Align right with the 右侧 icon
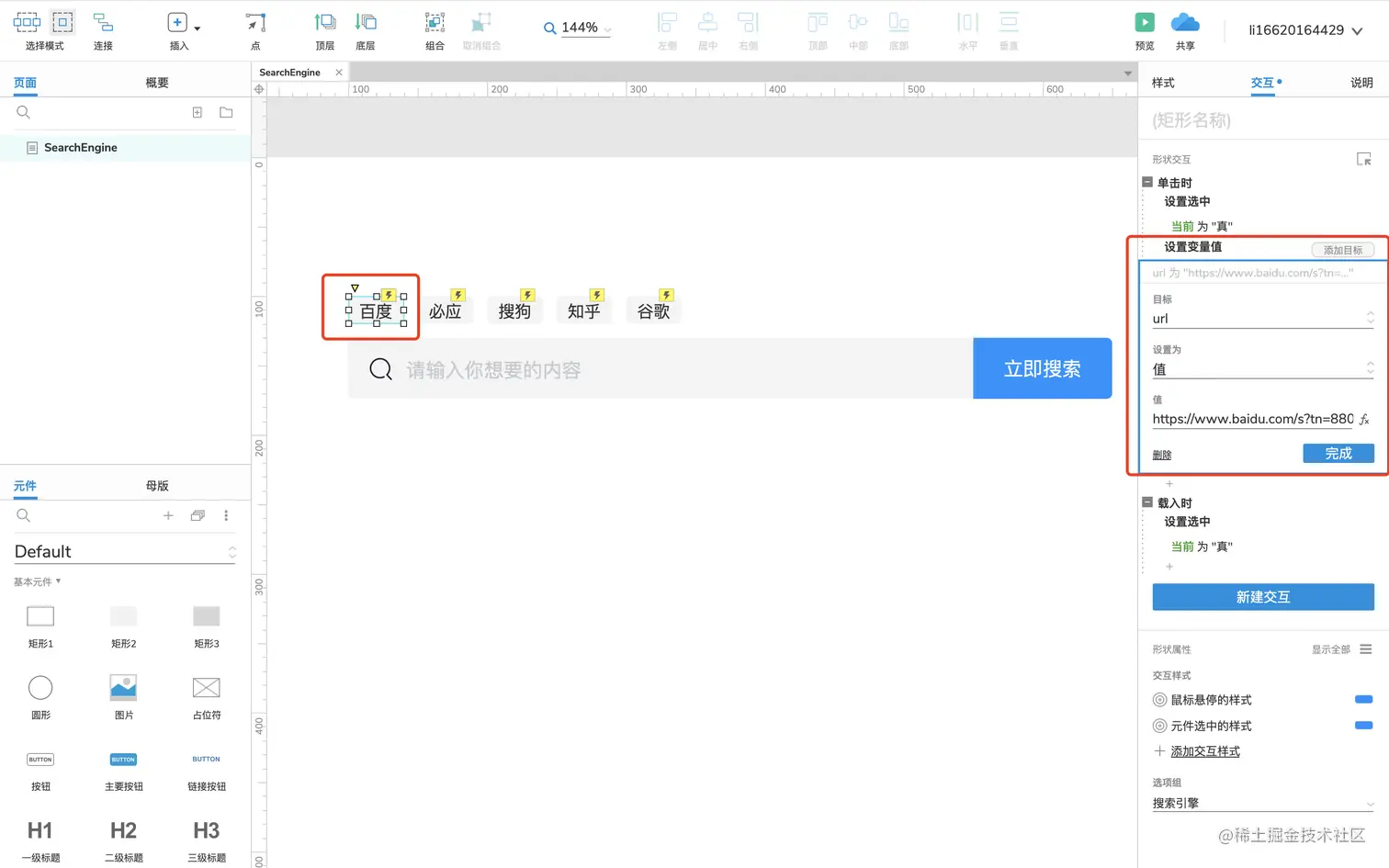This screenshot has height=868, width=1389. [748, 22]
